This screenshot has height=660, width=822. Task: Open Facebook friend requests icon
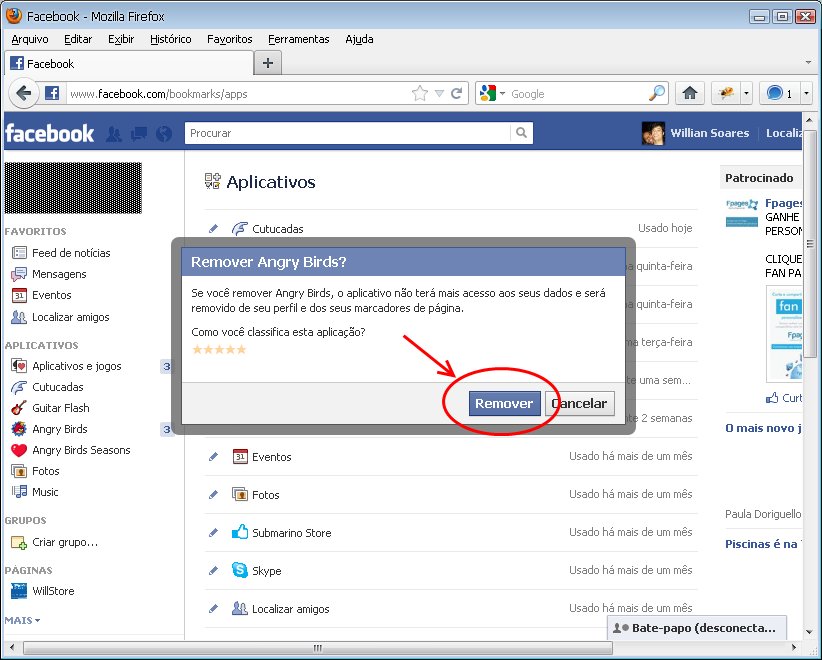pos(114,134)
